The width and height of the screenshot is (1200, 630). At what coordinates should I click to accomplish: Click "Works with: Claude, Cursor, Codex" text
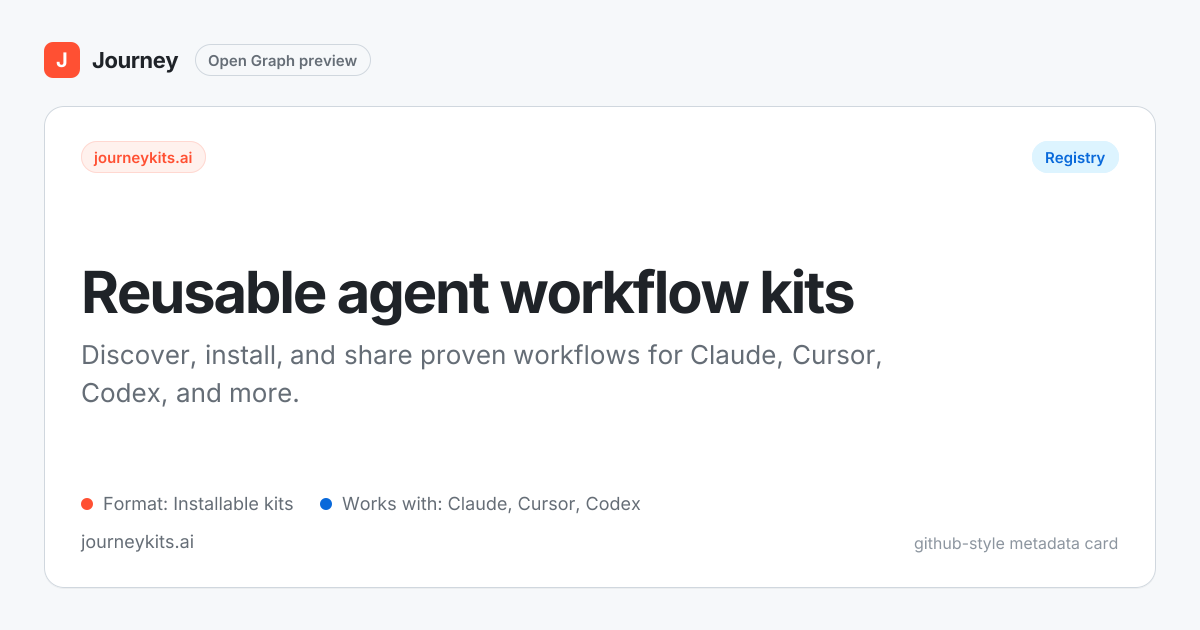(x=491, y=504)
